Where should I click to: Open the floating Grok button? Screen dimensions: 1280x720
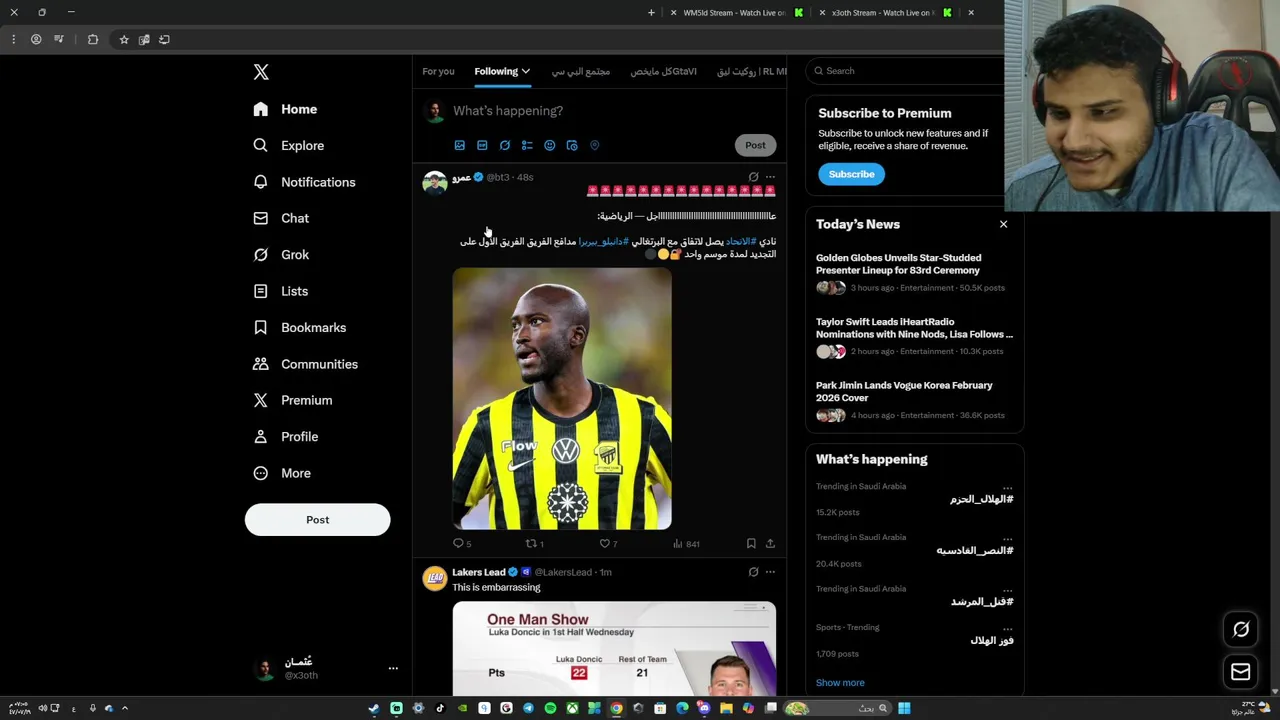tap(1241, 629)
